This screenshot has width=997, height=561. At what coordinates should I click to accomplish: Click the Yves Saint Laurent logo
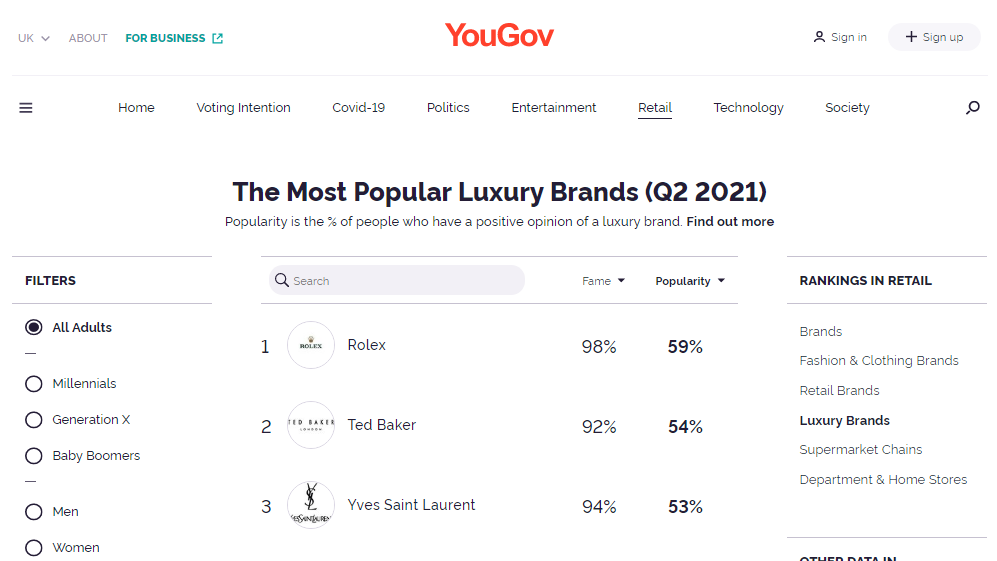(311, 505)
